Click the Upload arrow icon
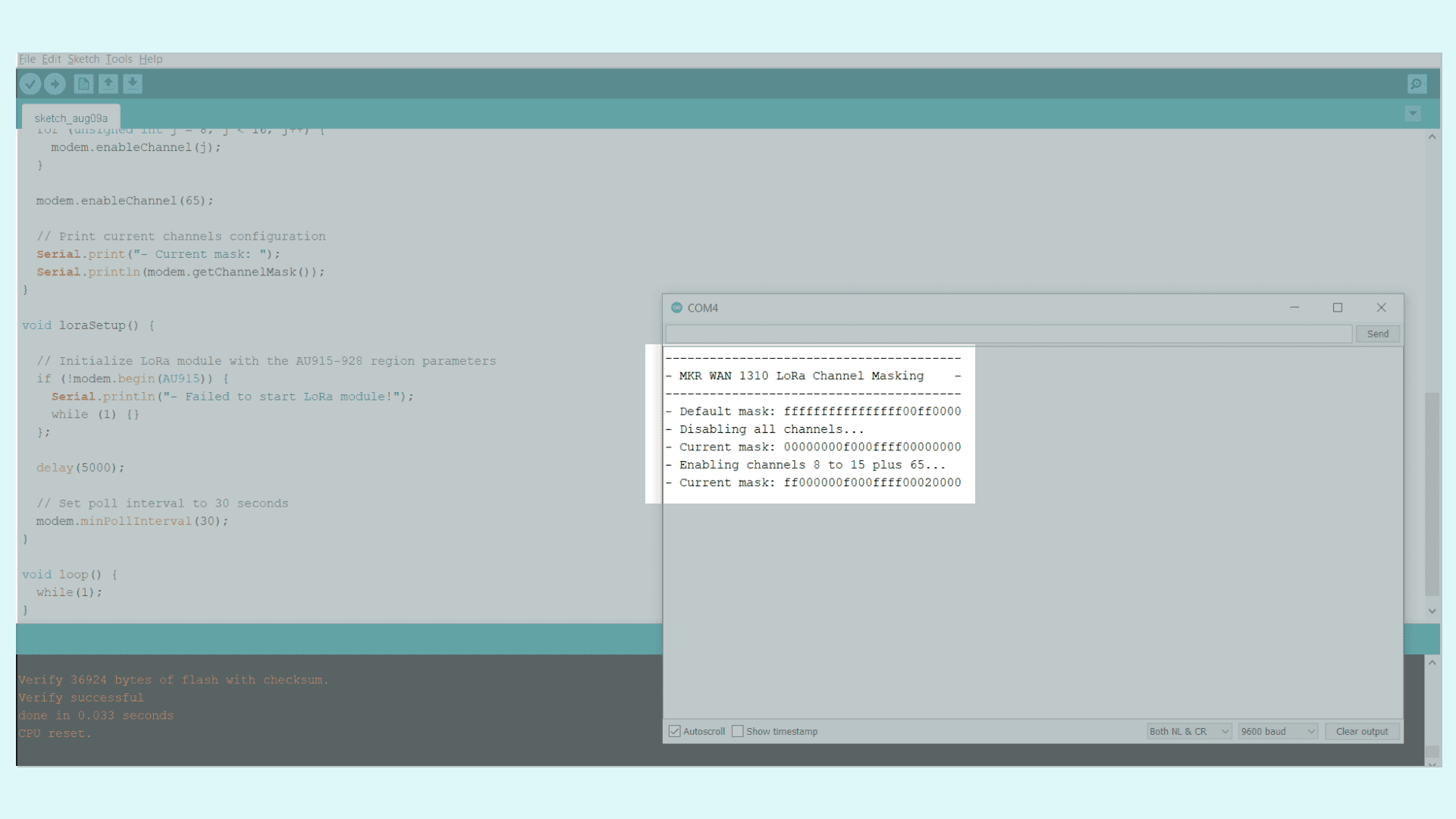Screen dimensions: 1456x819 pos(55,83)
